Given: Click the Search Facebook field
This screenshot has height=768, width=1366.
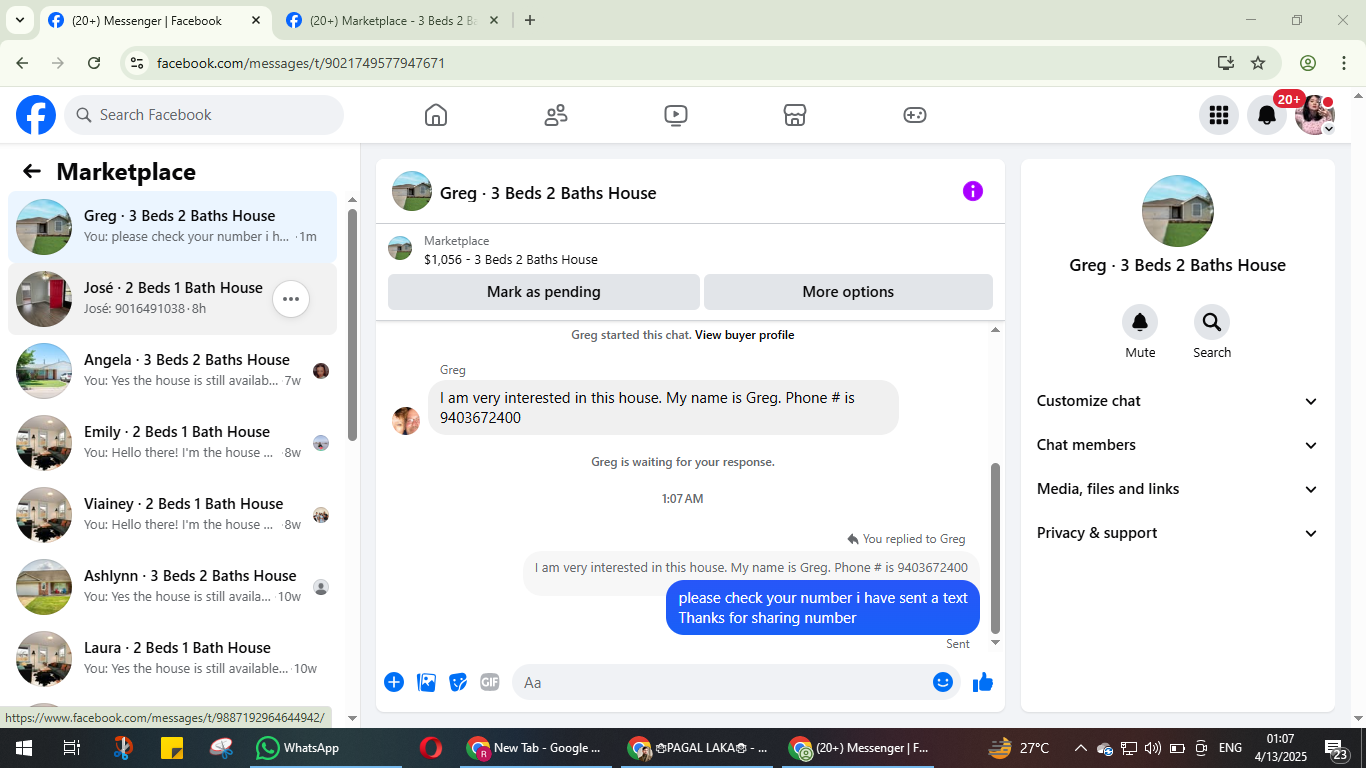Looking at the screenshot, I should (204, 115).
